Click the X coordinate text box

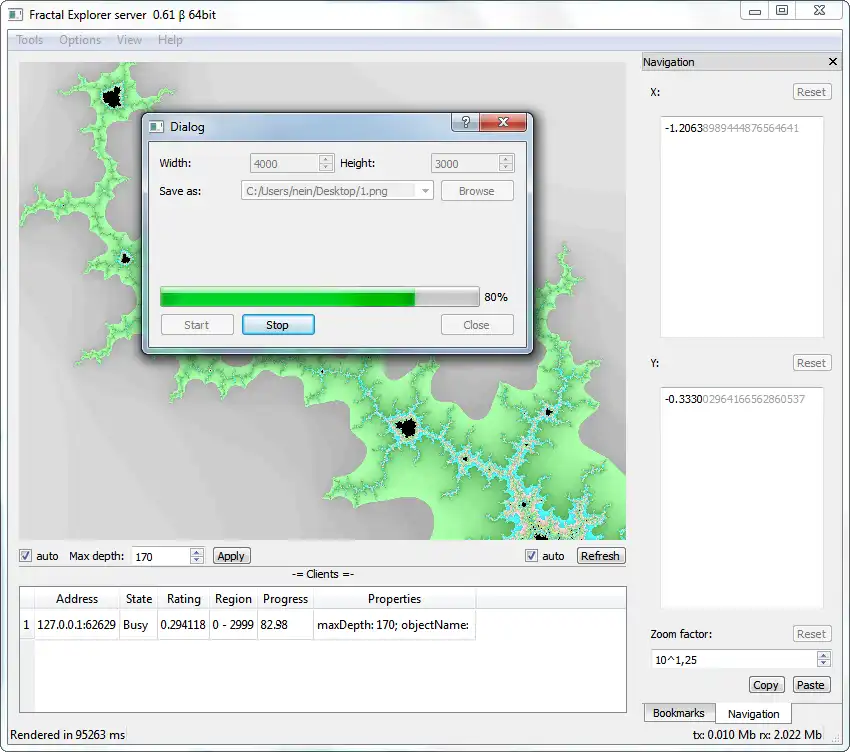[x=742, y=227]
